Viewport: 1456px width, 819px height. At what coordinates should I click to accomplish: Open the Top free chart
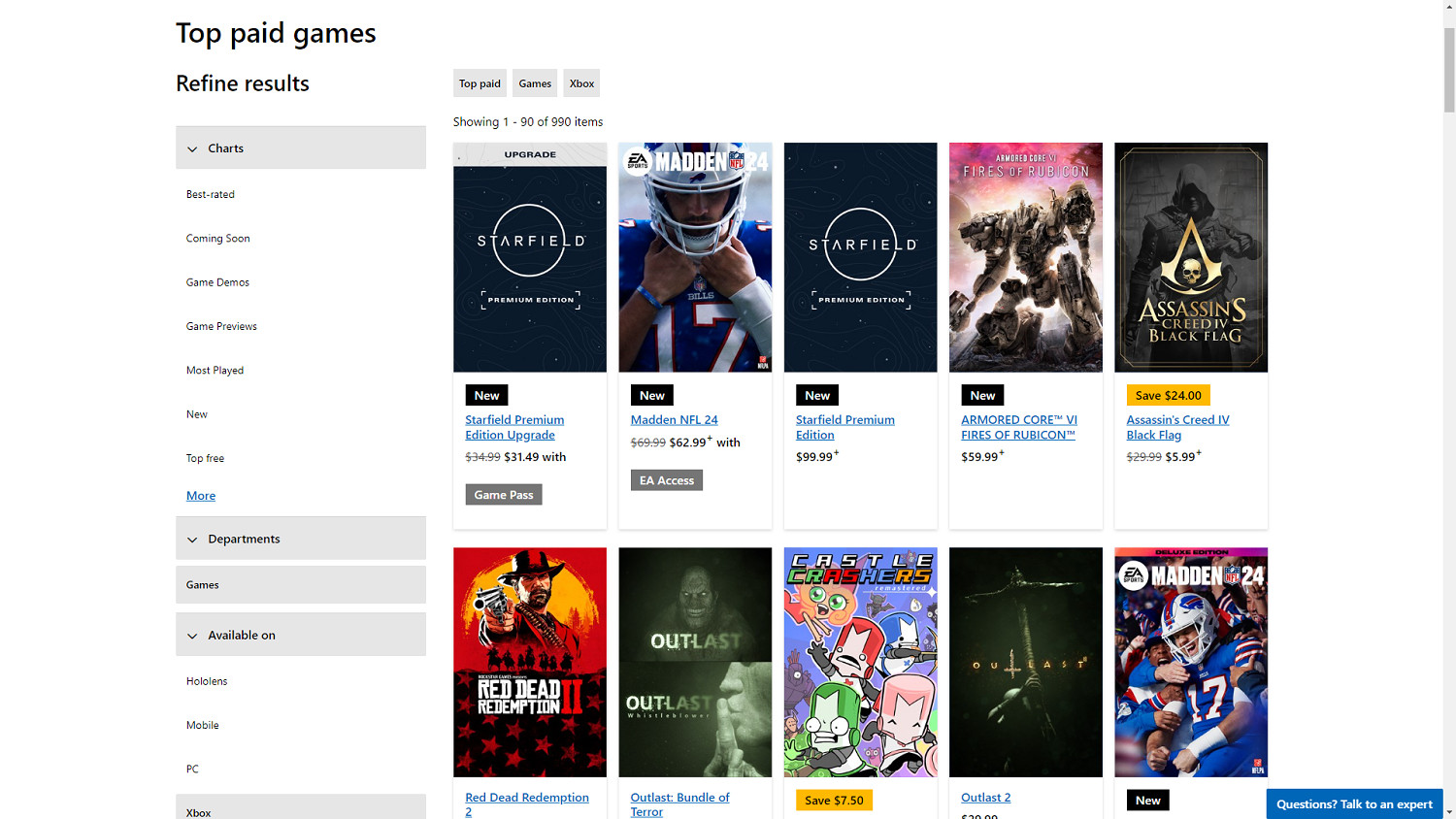click(205, 457)
